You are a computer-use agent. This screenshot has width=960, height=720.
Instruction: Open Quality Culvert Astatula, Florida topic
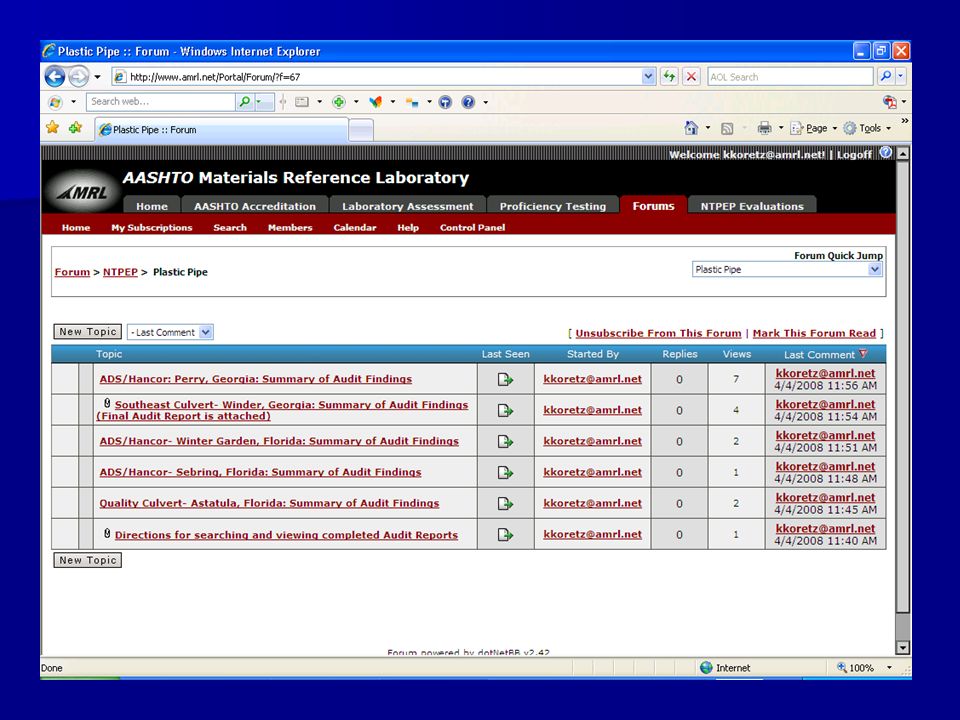pos(269,503)
